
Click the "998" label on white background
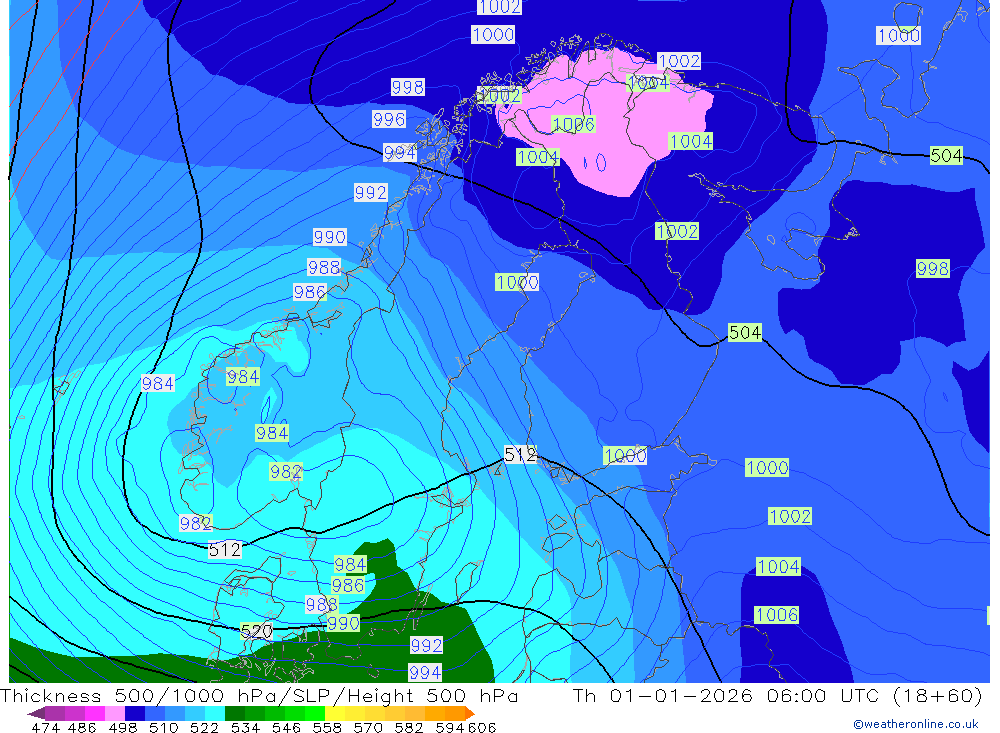(408, 87)
